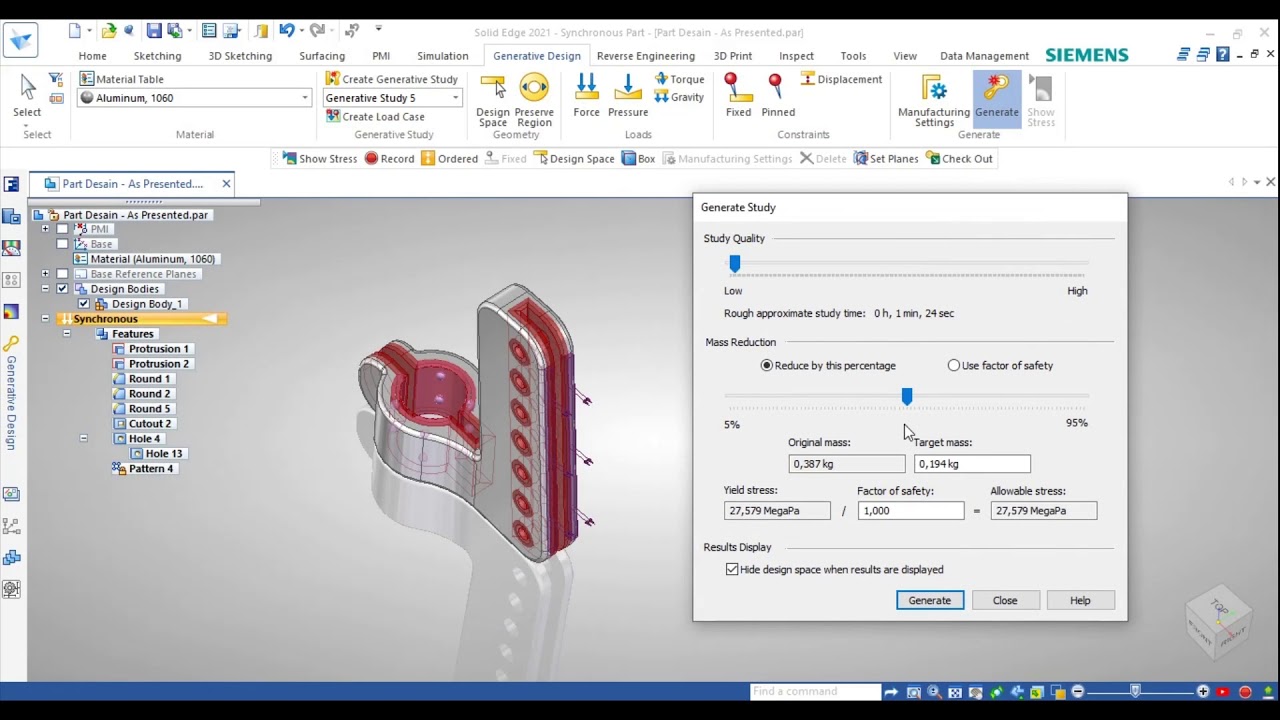Collapse the Design Bodies node

coord(45,289)
